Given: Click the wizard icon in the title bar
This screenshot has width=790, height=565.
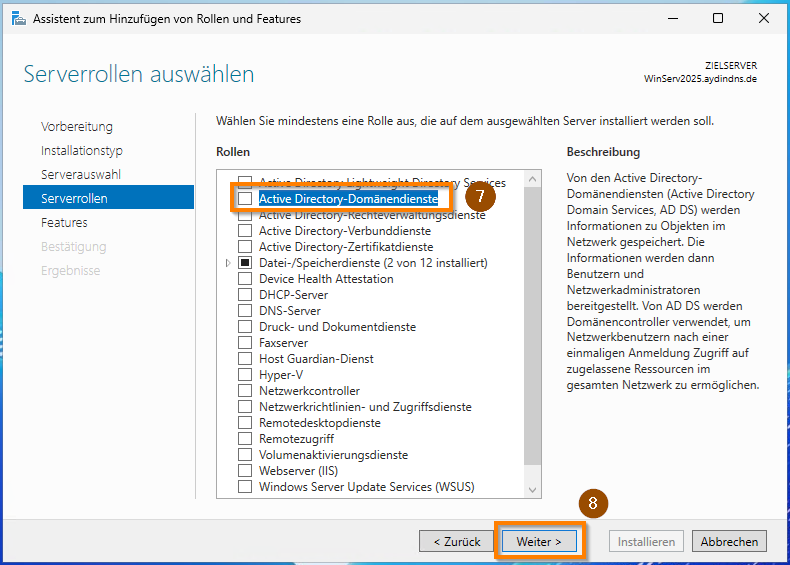Looking at the screenshot, I should coord(19,19).
